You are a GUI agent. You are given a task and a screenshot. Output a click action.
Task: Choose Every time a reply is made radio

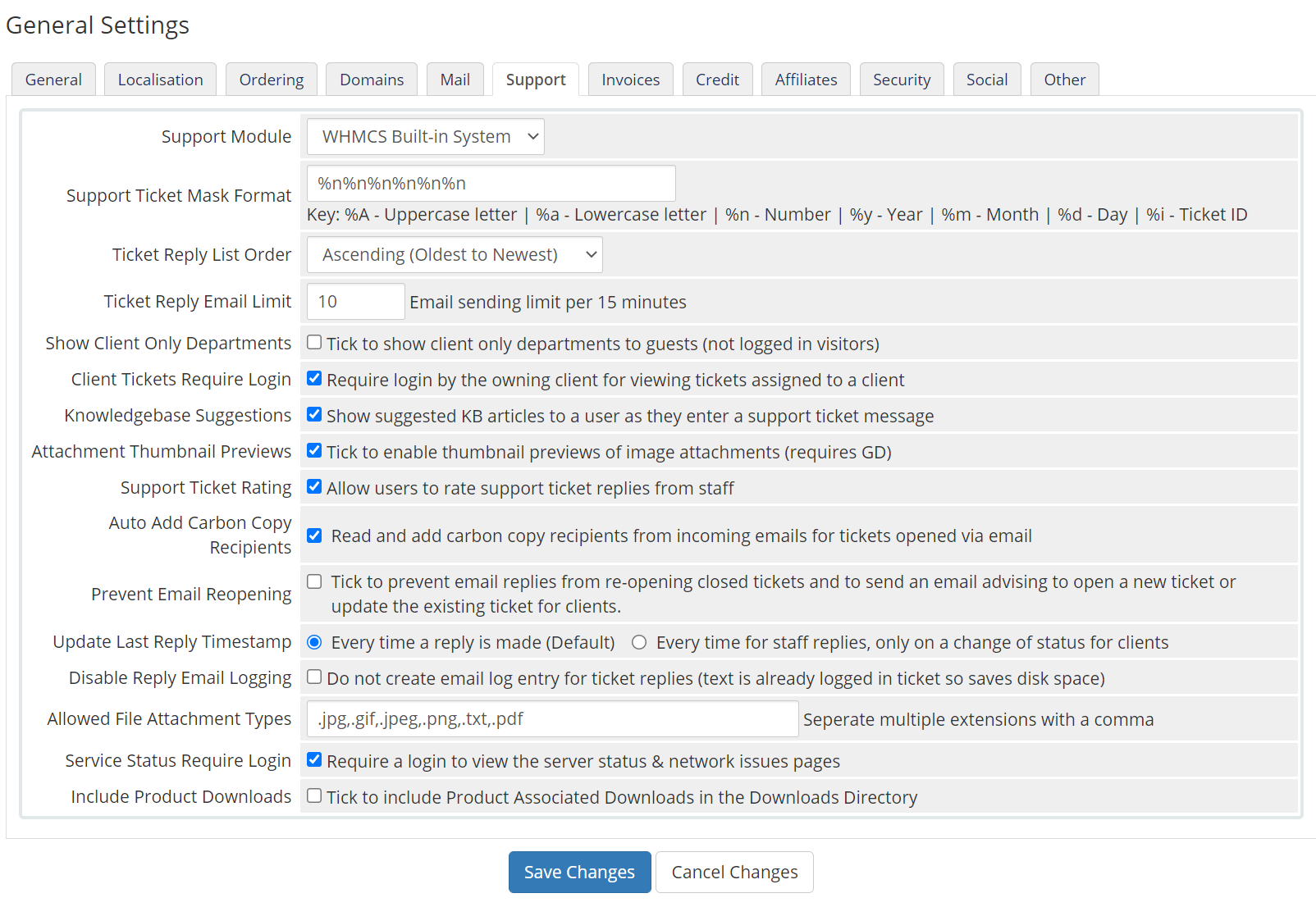click(x=314, y=643)
